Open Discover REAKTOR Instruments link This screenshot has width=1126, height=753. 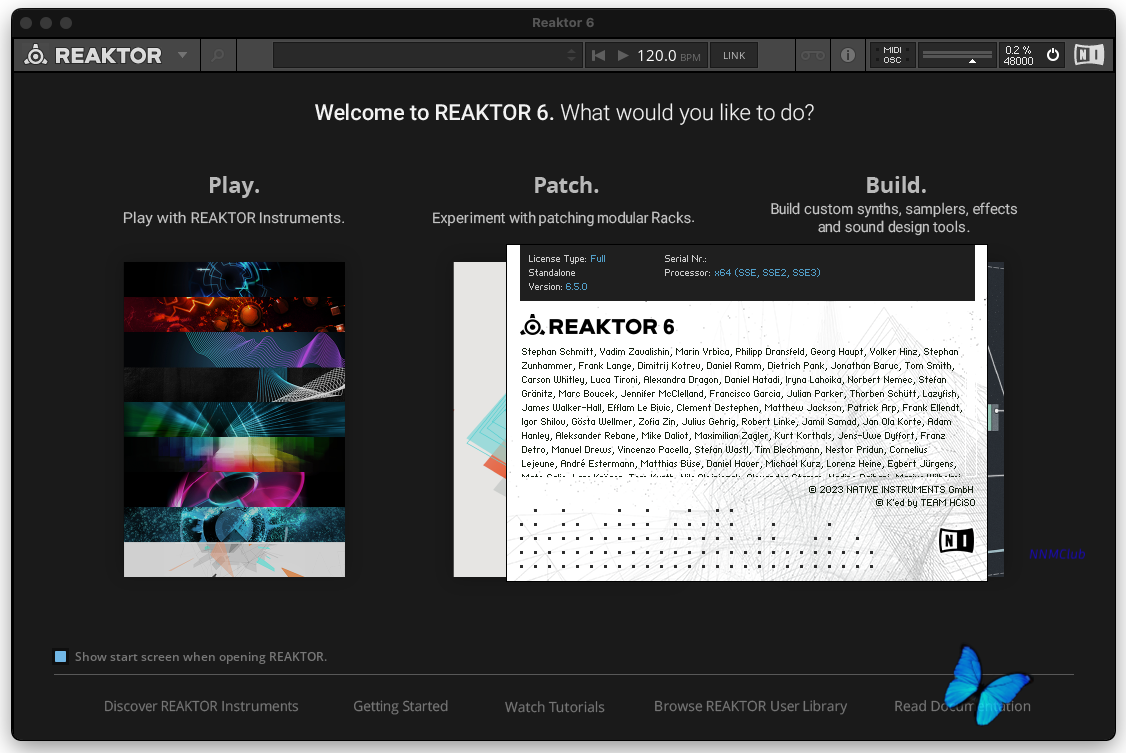point(201,706)
